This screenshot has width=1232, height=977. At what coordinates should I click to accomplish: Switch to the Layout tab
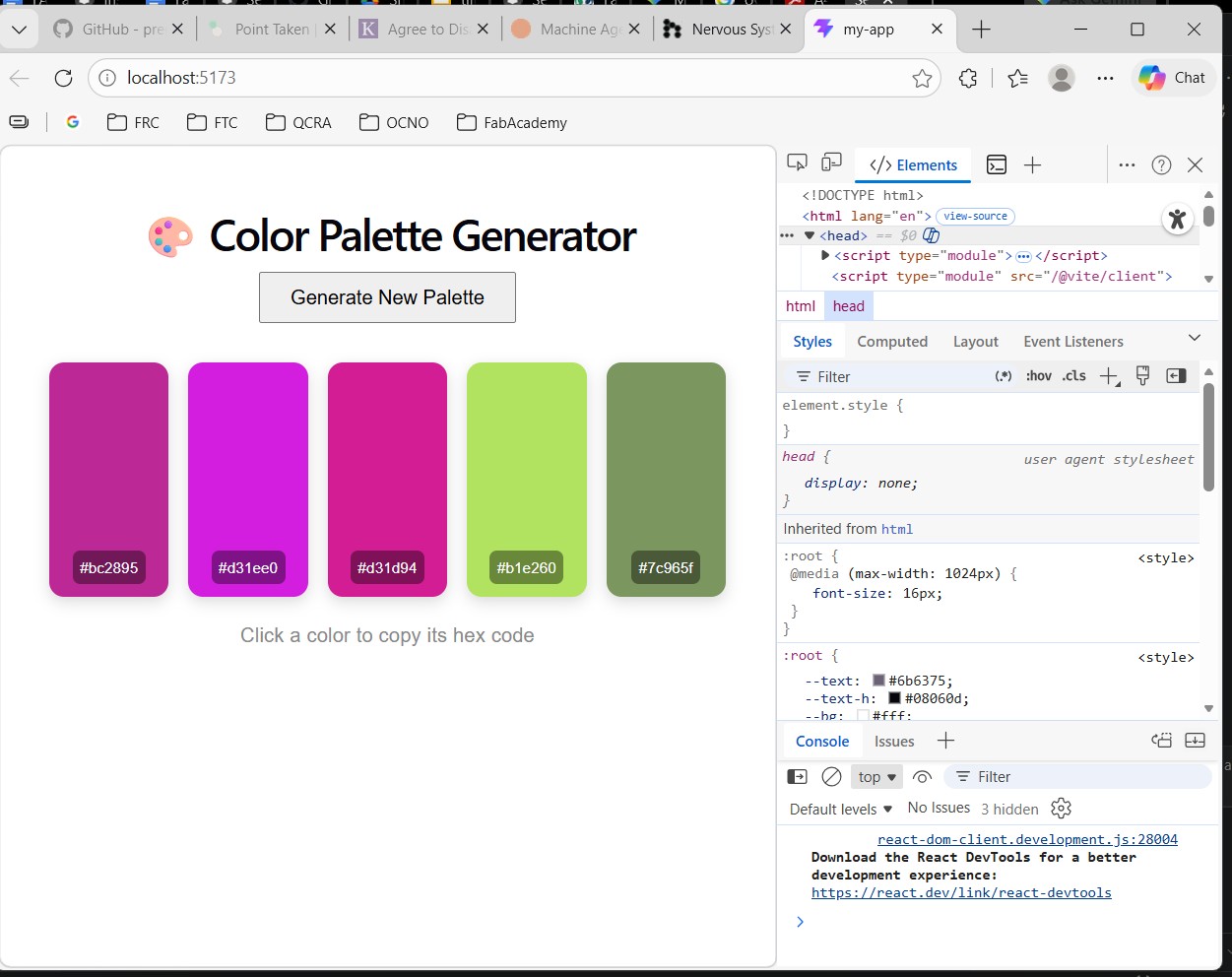click(976, 342)
